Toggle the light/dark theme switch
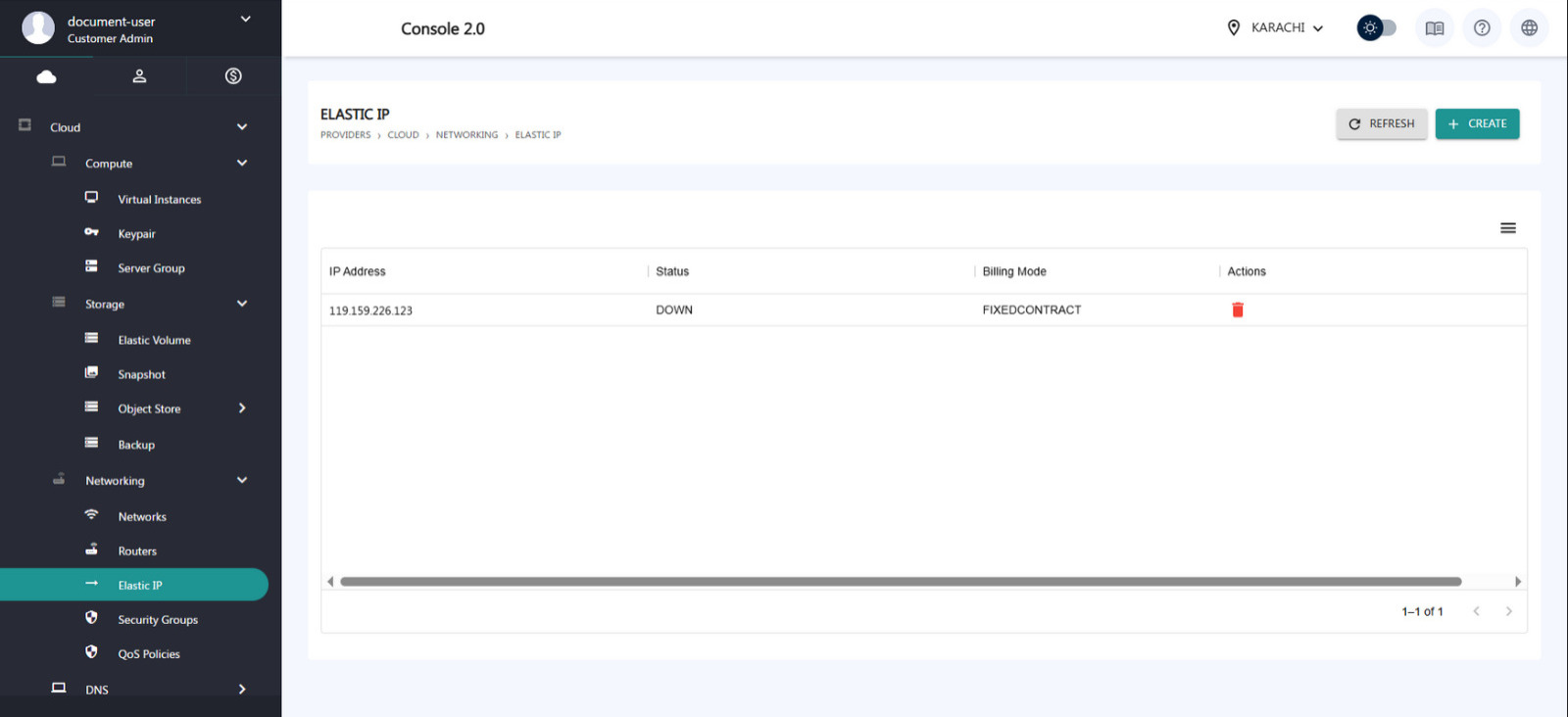This screenshot has height=717, width=1568. click(1376, 28)
